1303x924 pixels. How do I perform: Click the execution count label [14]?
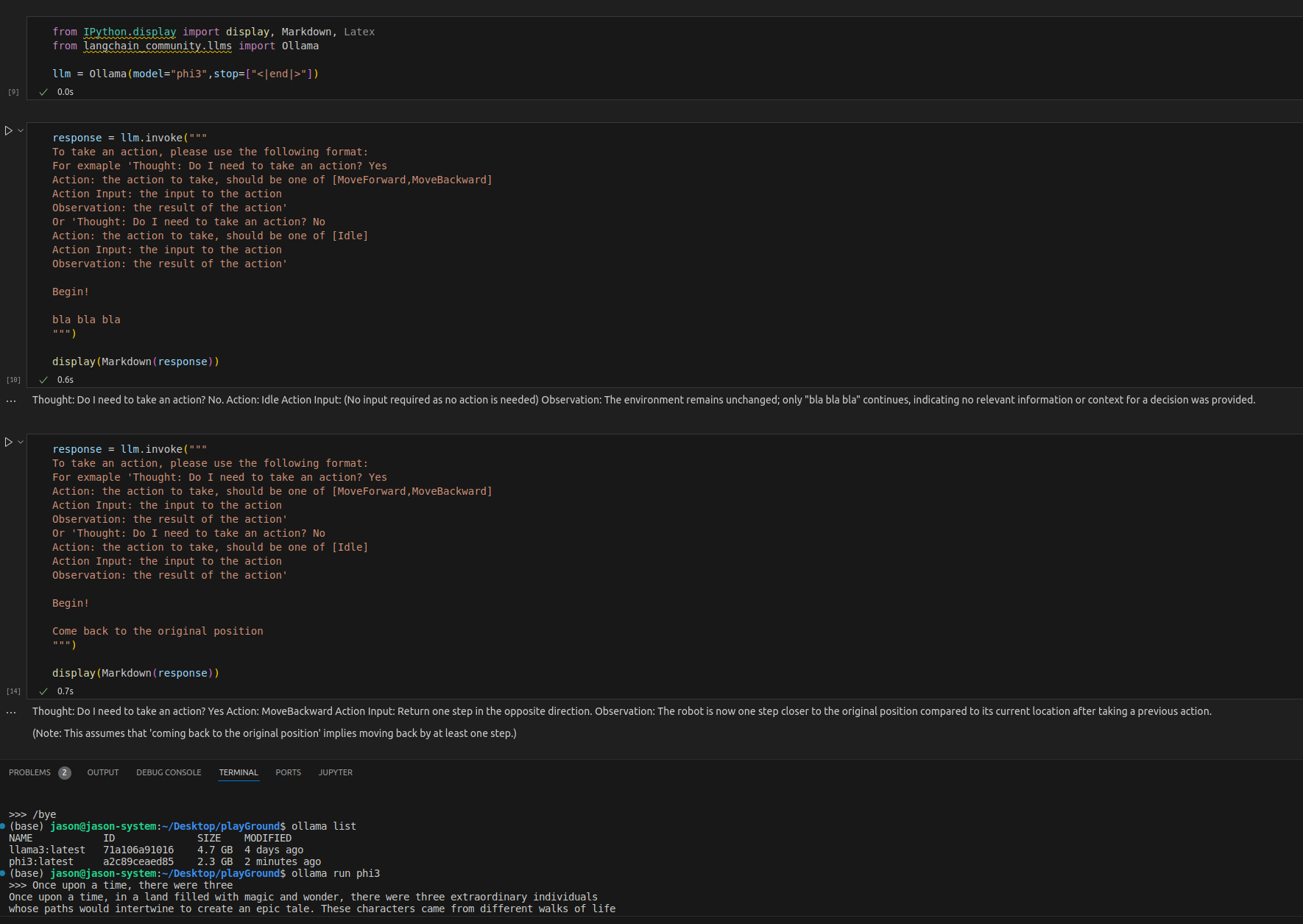pyautogui.click(x=13, y=691)
